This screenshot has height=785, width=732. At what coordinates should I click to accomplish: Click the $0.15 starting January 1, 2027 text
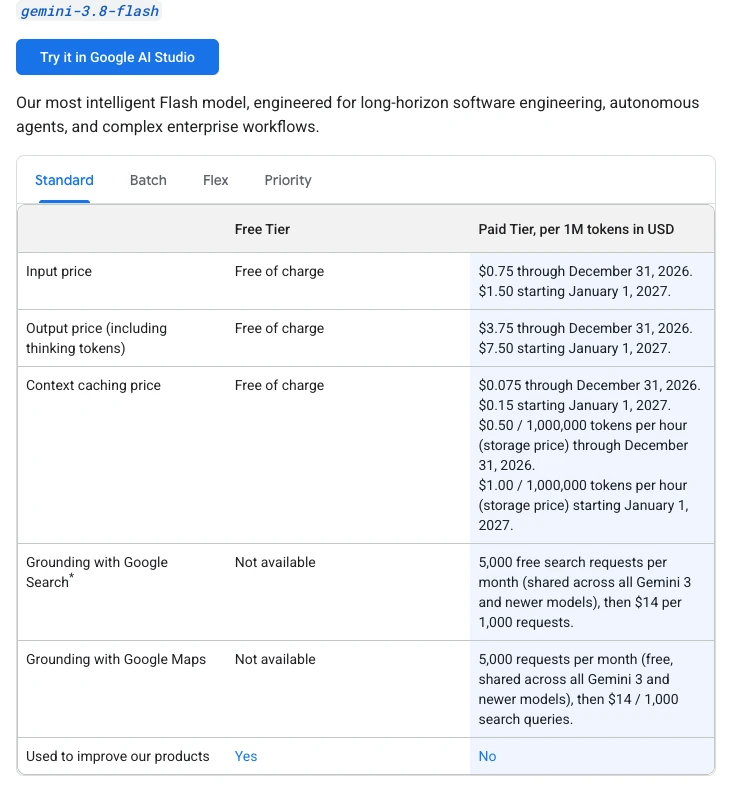point(574,406)
